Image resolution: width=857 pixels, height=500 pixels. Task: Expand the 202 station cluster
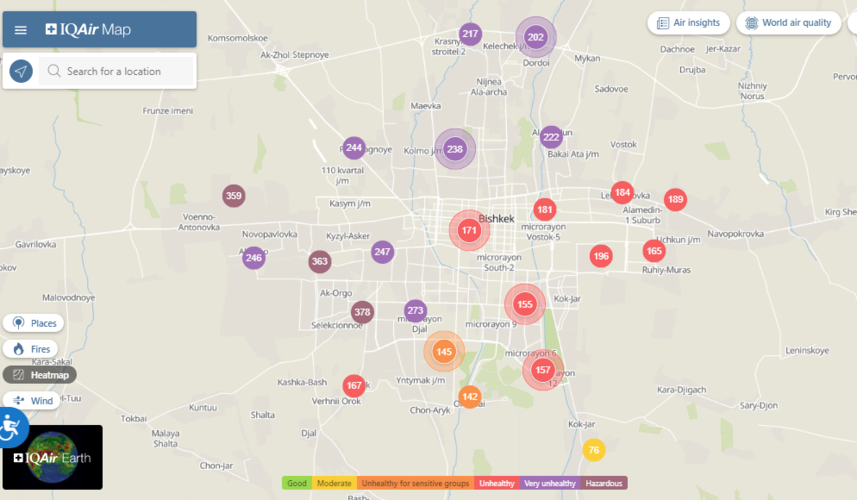tap(535, 38)
